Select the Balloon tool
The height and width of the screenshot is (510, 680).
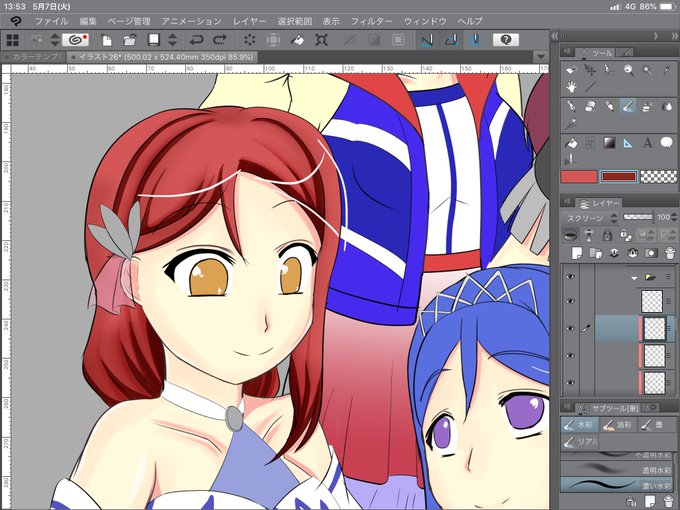point(667,143)
